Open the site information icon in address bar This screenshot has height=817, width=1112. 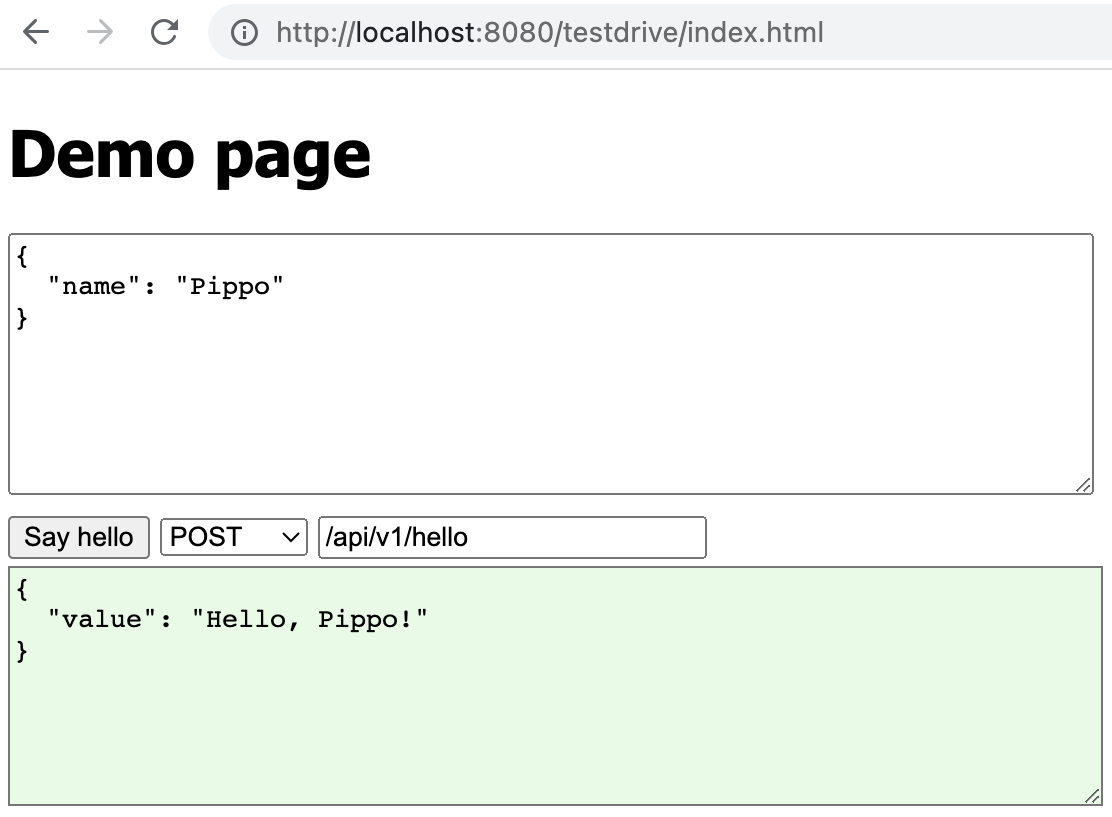pyautogui.click(x=243, y=32)
